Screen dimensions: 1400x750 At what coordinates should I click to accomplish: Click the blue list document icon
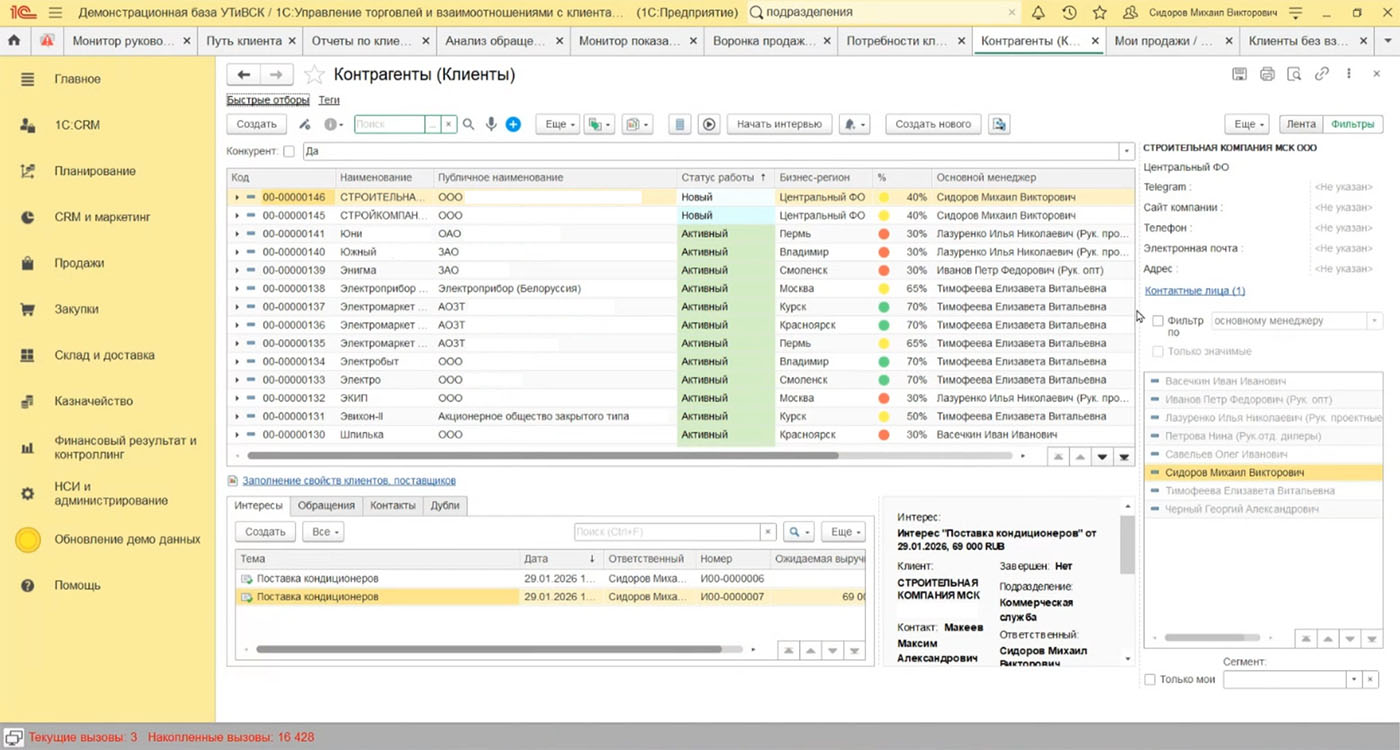[679, 124]
